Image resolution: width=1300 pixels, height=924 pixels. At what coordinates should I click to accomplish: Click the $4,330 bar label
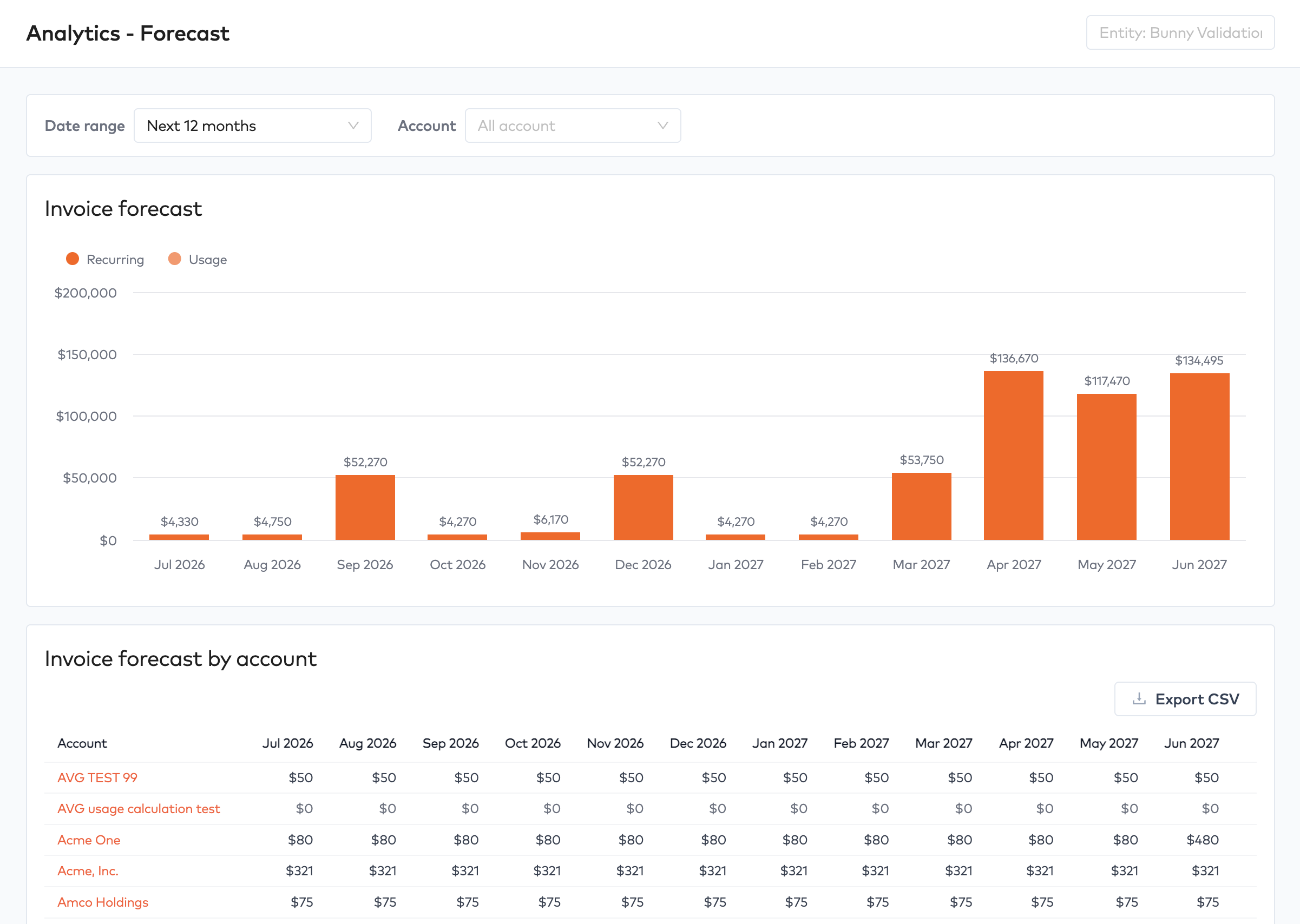coord(179,522)
